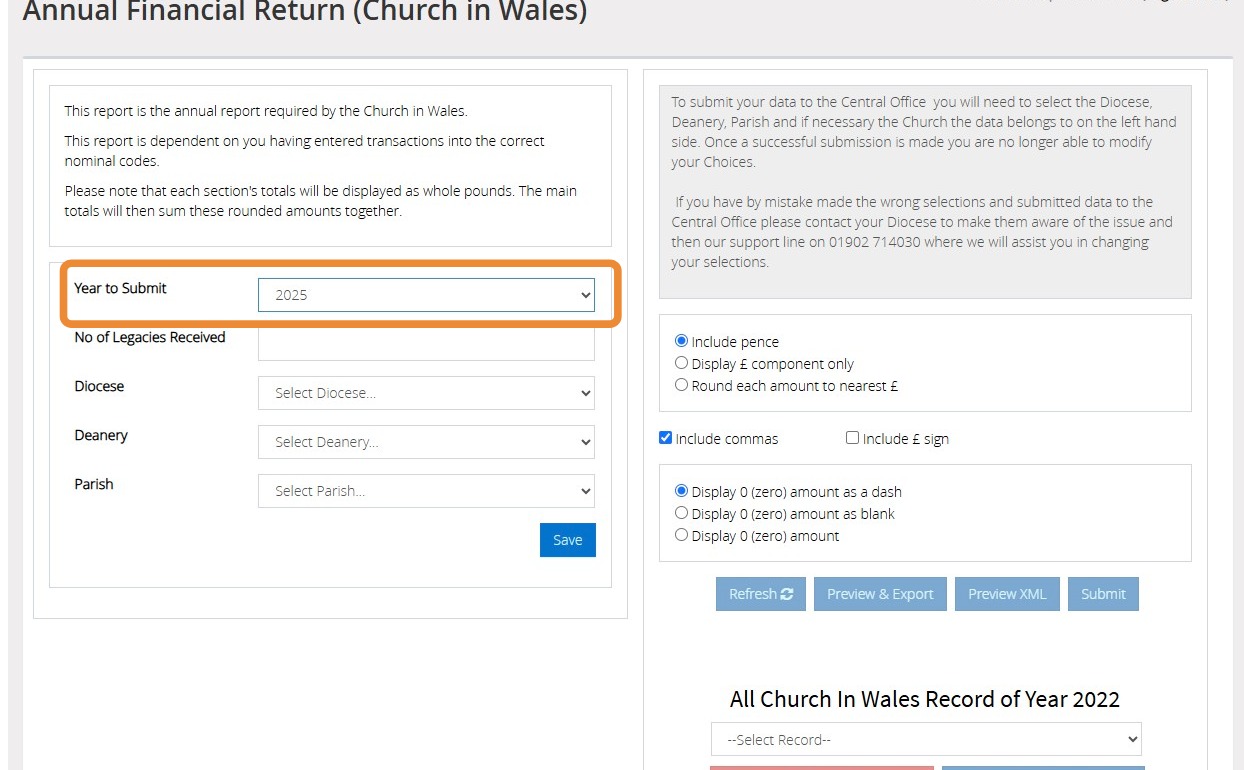
Task: Click the Preview & Export button
Action: tap(880, 594)
